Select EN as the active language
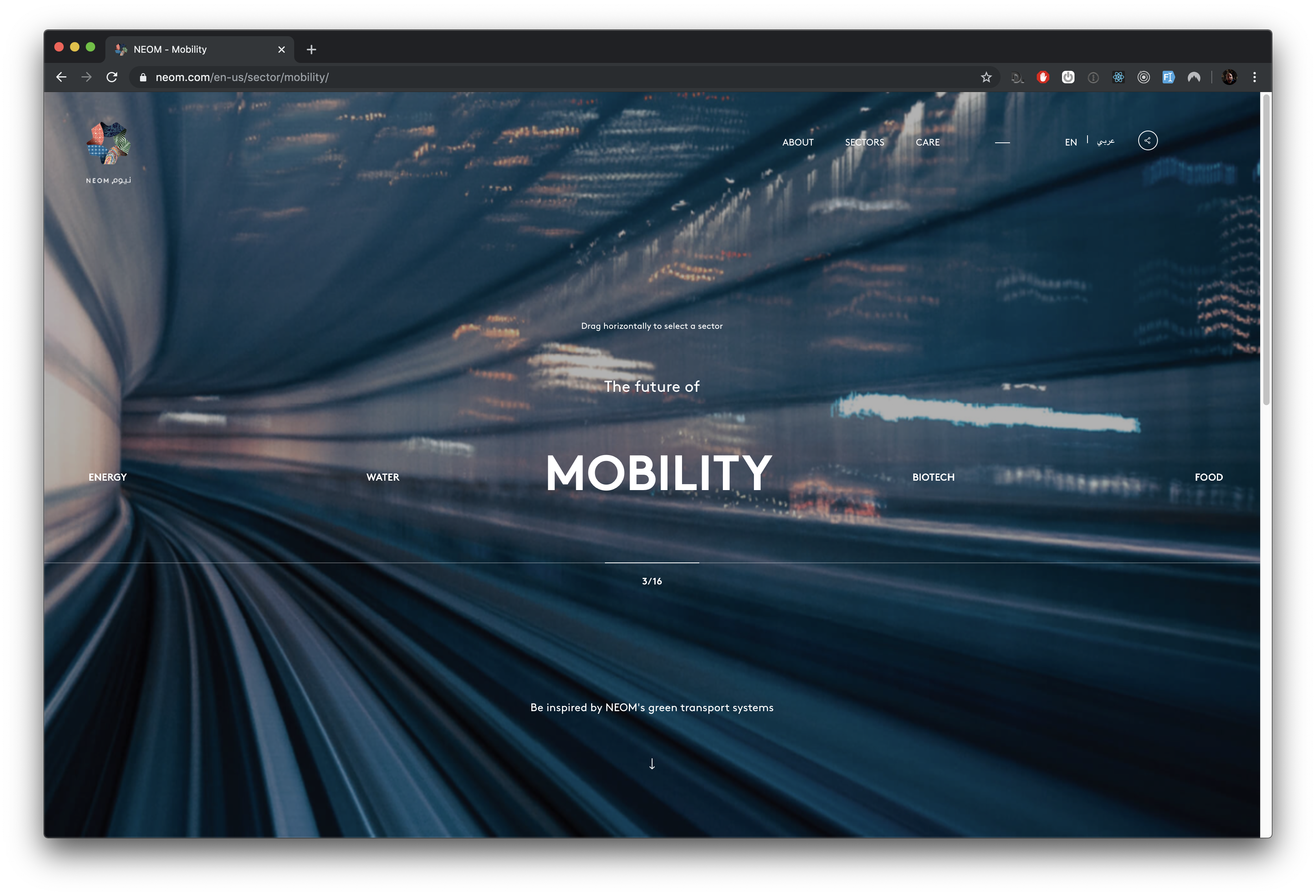Screen dimensions: 1316x896 click(x=1070, y=142)
